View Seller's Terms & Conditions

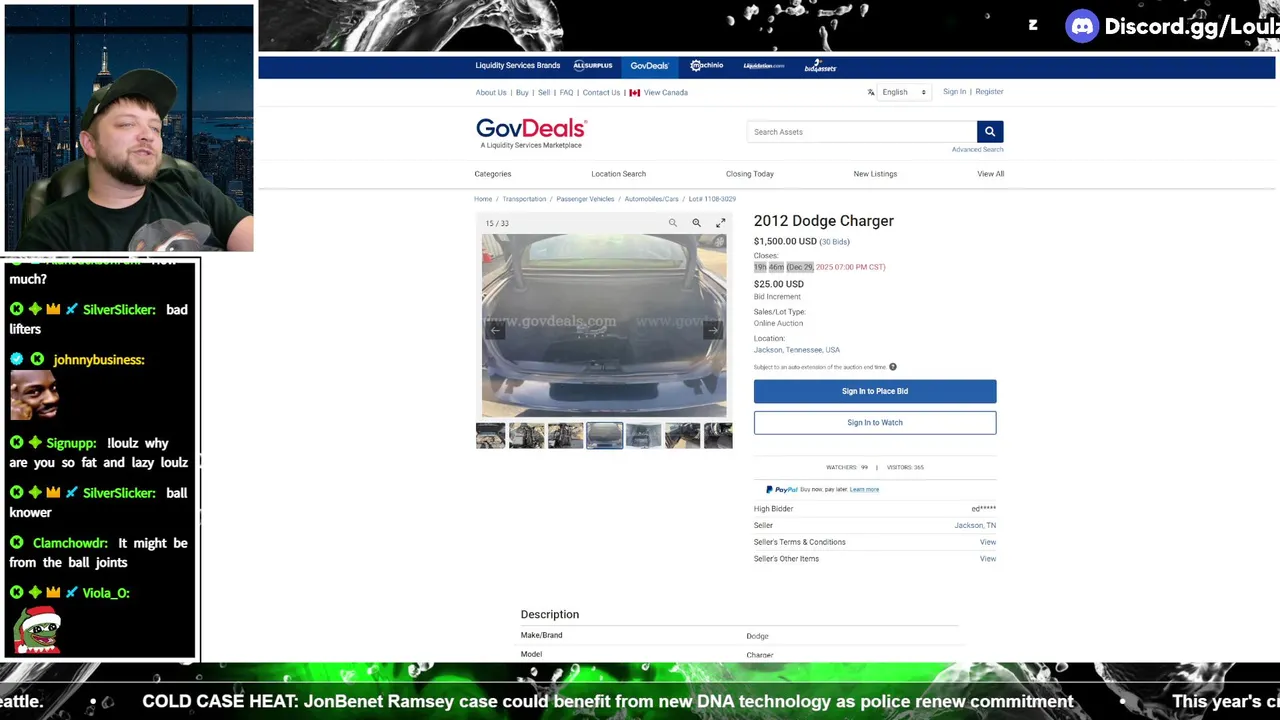tap(988, 542)
